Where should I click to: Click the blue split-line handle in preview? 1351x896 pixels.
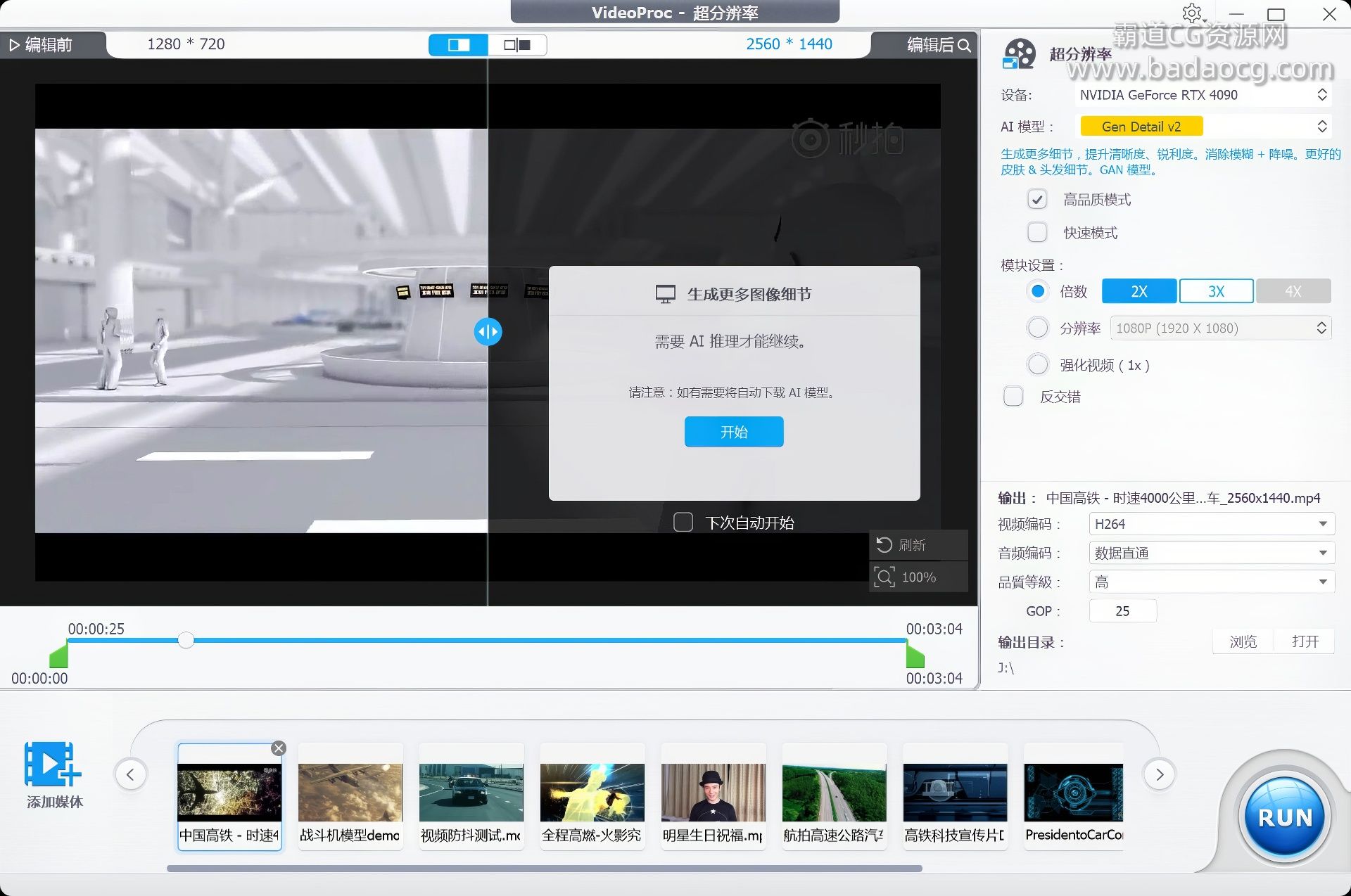488,331
